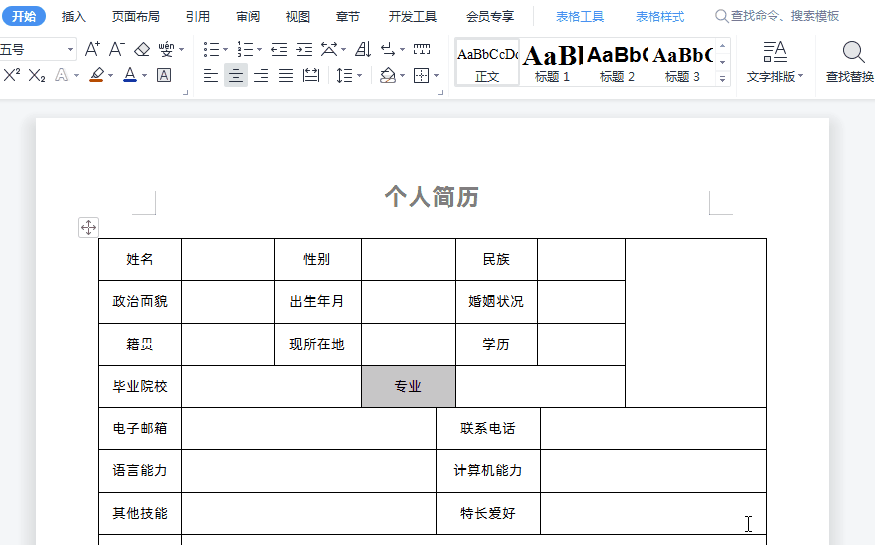Expand numbering style dropdown
The width and height of the screenshot is (875, 545).
tap(259, 50)
